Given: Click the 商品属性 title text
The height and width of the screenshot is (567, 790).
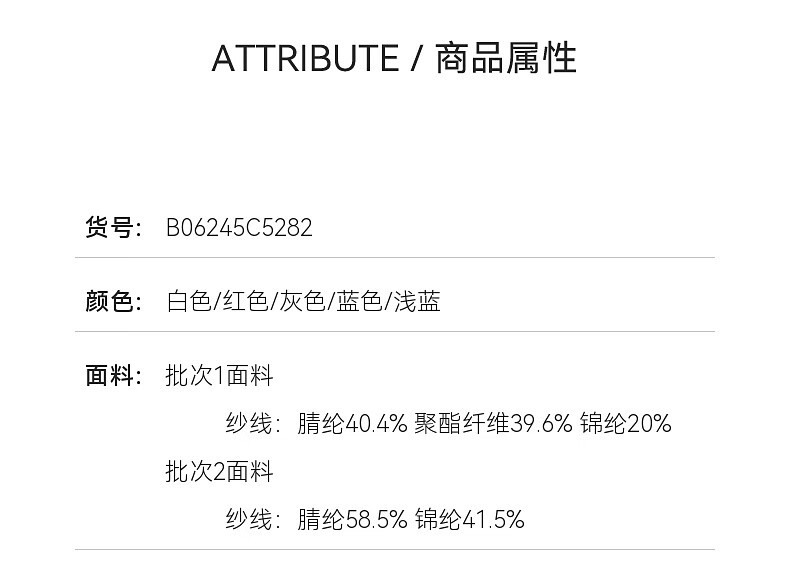Looking at the screenshot, I should (506, 58).
